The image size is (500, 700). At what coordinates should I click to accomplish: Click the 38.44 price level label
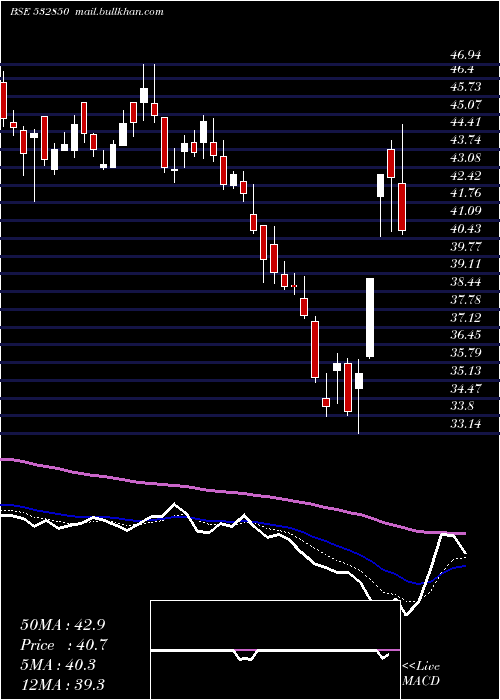pos(466,282)
